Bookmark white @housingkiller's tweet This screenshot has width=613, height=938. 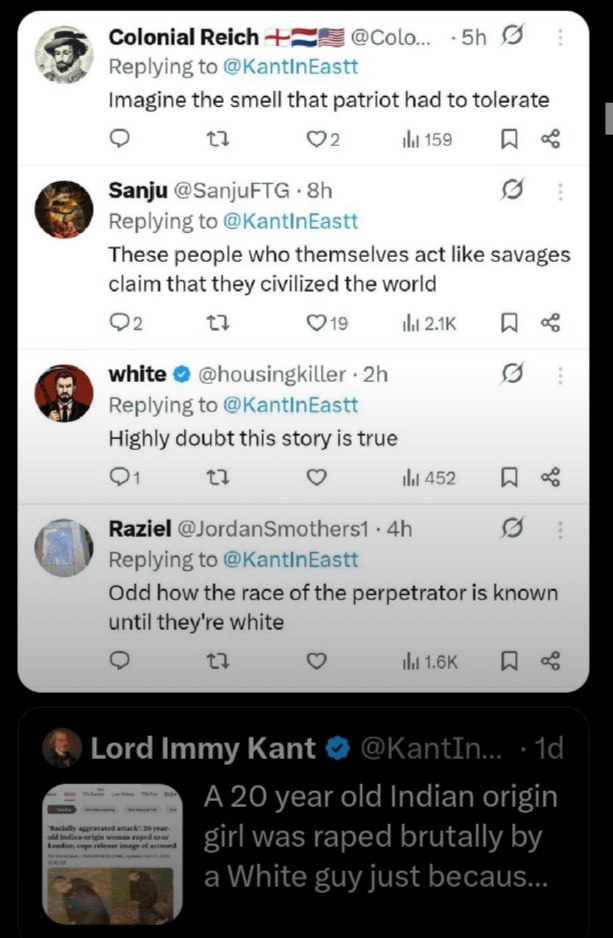tap(508, 478)
